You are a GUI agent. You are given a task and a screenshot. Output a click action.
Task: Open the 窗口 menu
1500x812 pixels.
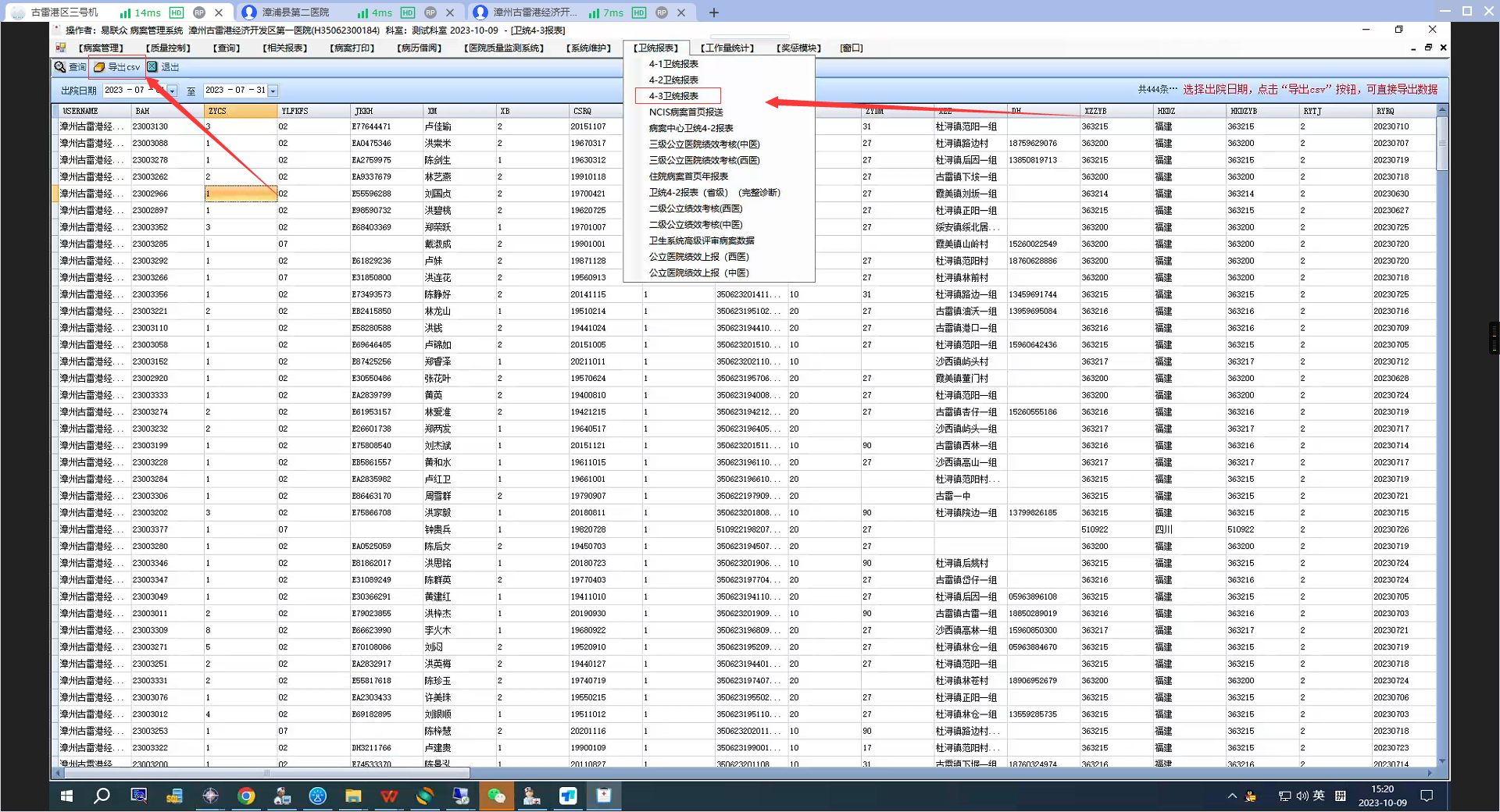click(x=851, y=48)
